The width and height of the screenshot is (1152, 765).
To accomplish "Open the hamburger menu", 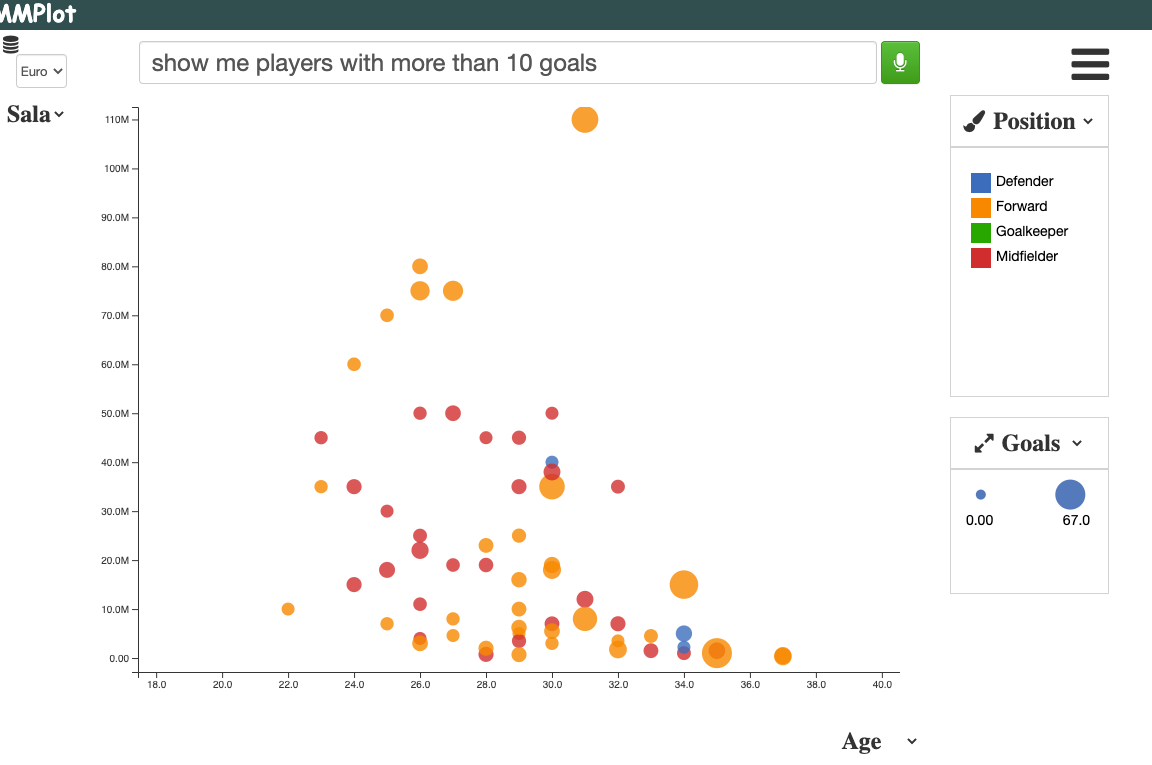I will [1090, 64].
